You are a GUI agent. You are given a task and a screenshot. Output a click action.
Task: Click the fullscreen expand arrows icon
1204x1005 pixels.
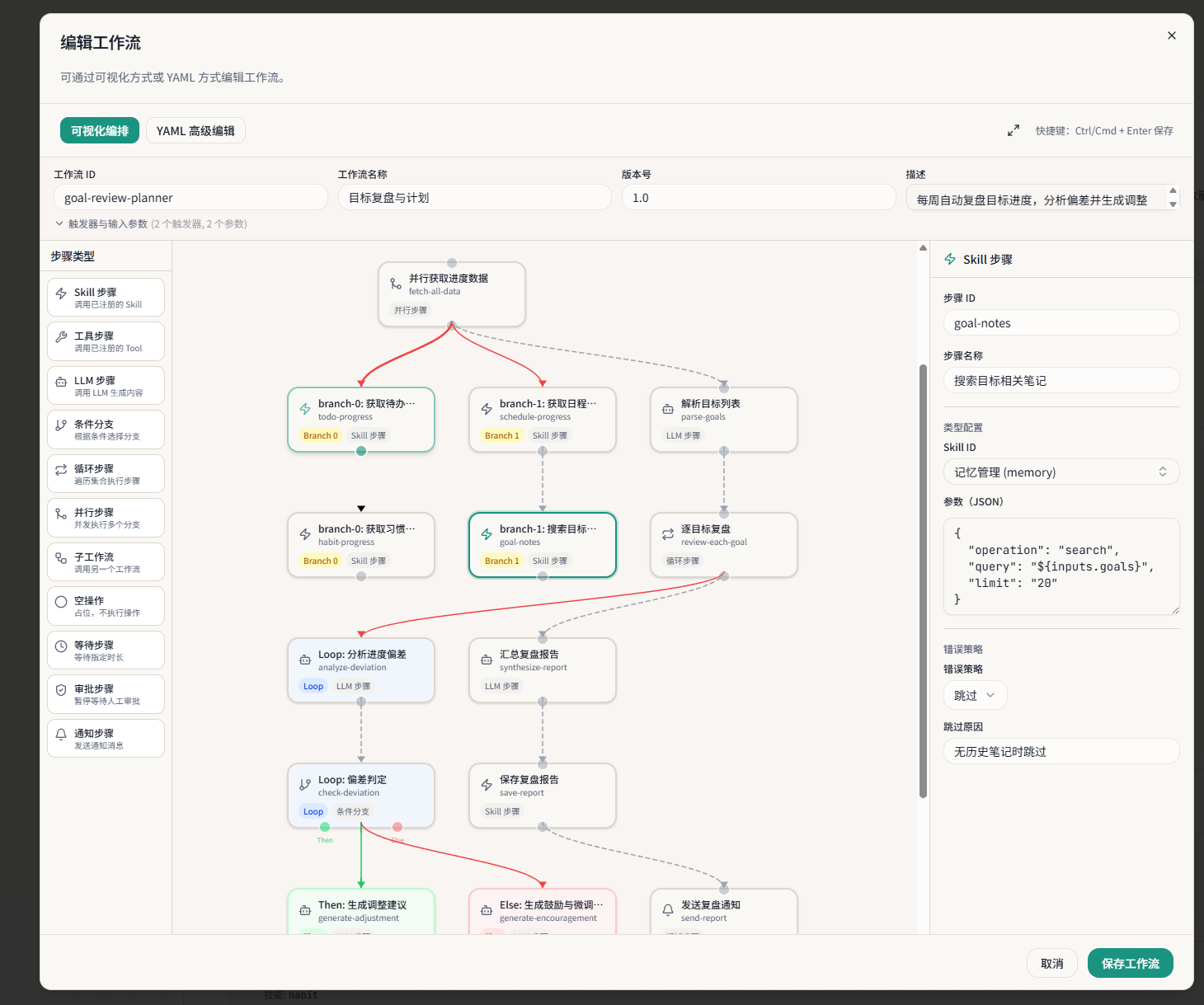pyautogui.click(x=1014, y=130)
